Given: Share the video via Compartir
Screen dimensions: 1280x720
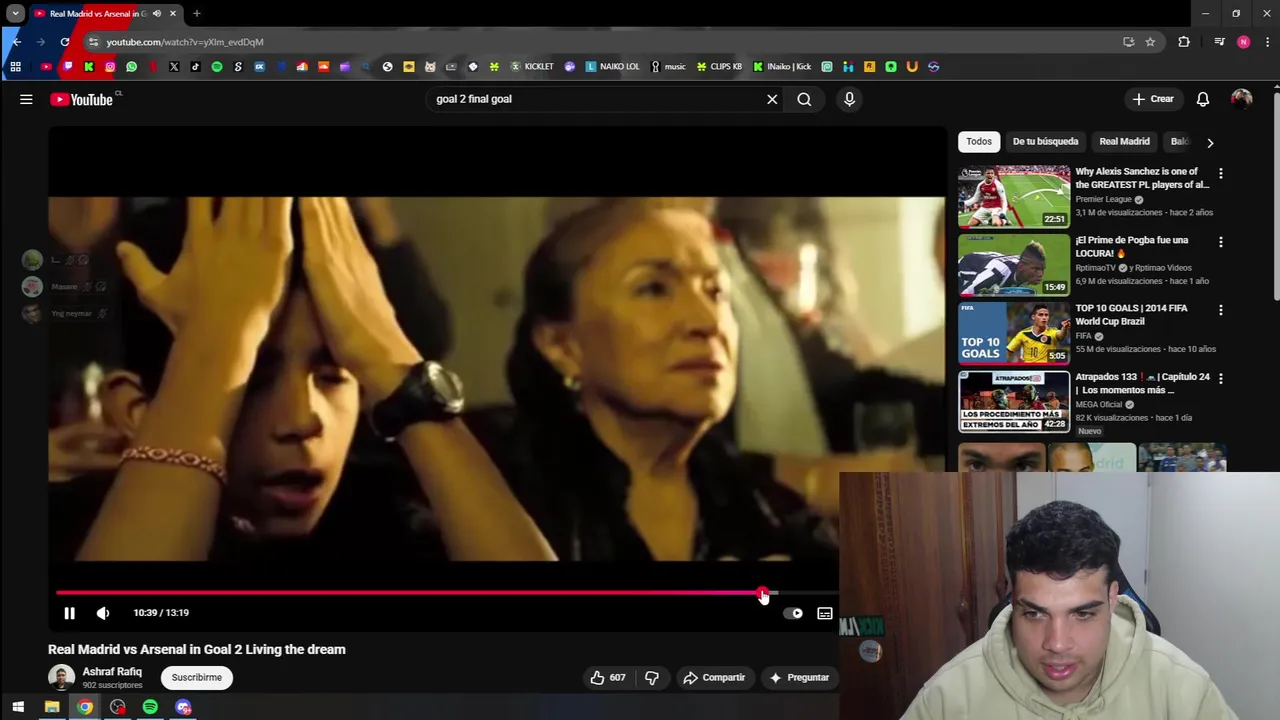Looking at the screenshot, I should pyautogui.click(x=714, y=677).
